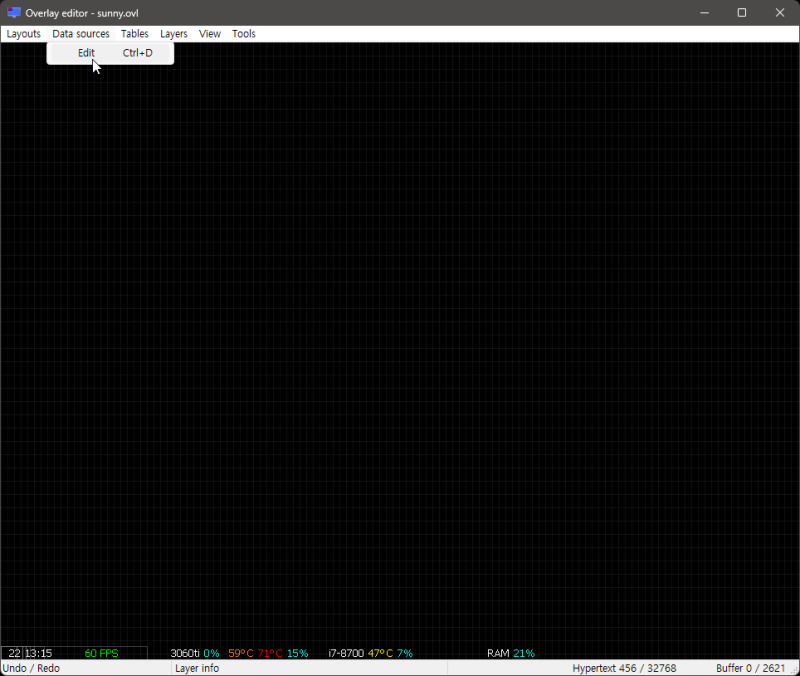Select Edit from the open menu
800x676 pixels.
(86, 52)
